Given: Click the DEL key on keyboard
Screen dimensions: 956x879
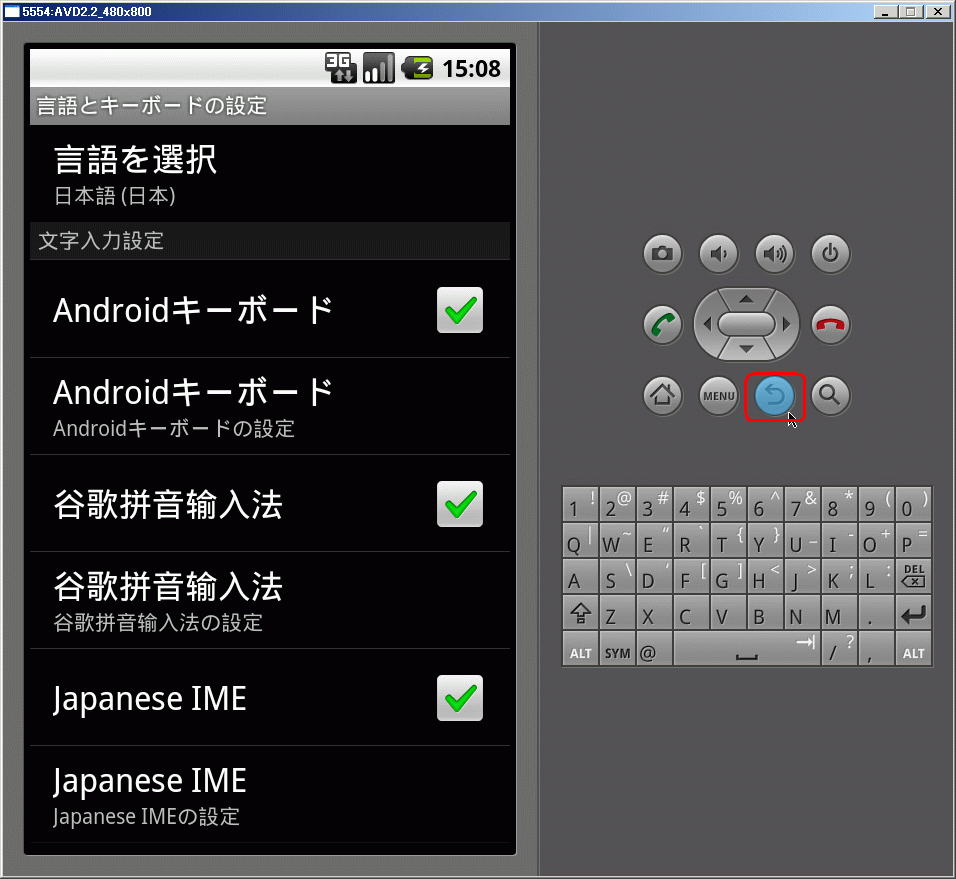Looking at the screenshot, I should 913,576.
